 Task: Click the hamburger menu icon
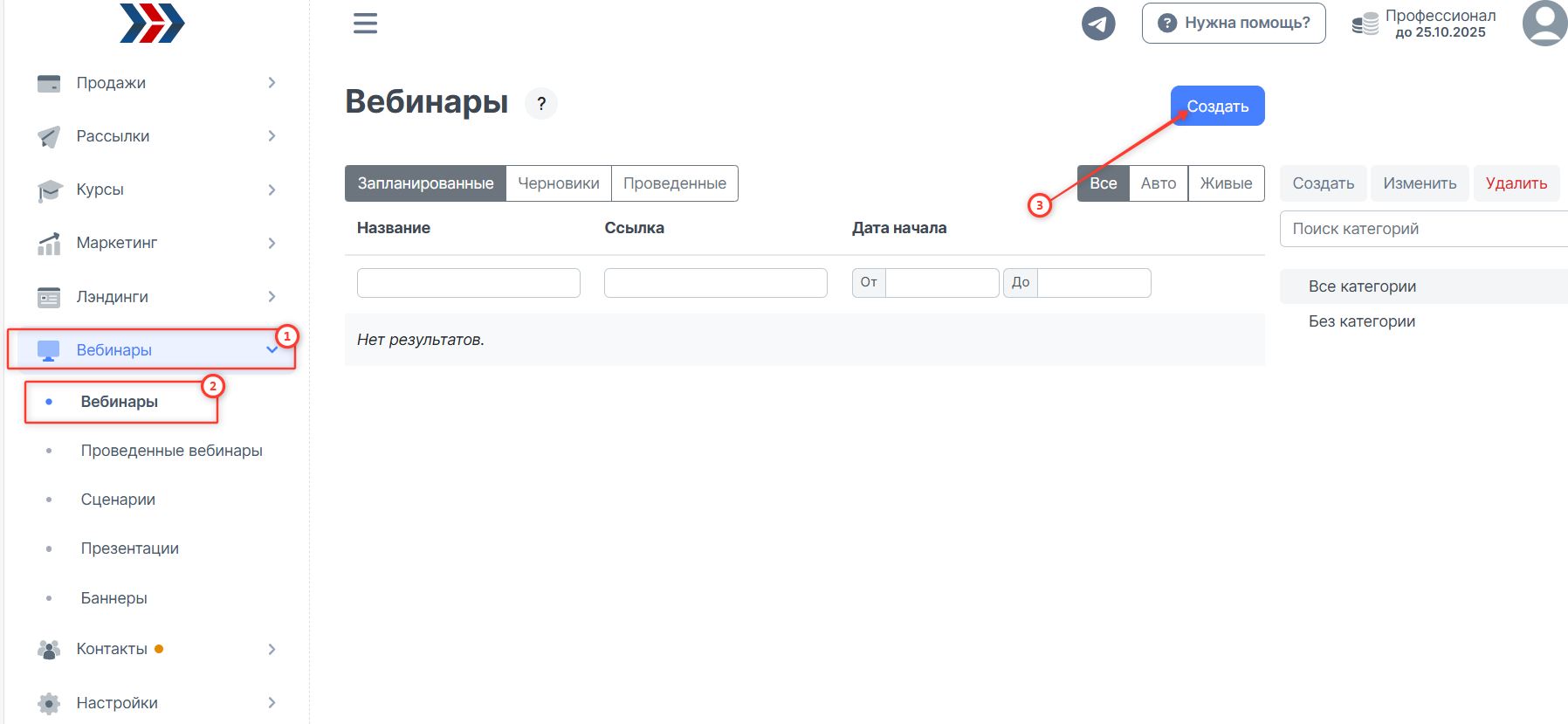point(365,24)
